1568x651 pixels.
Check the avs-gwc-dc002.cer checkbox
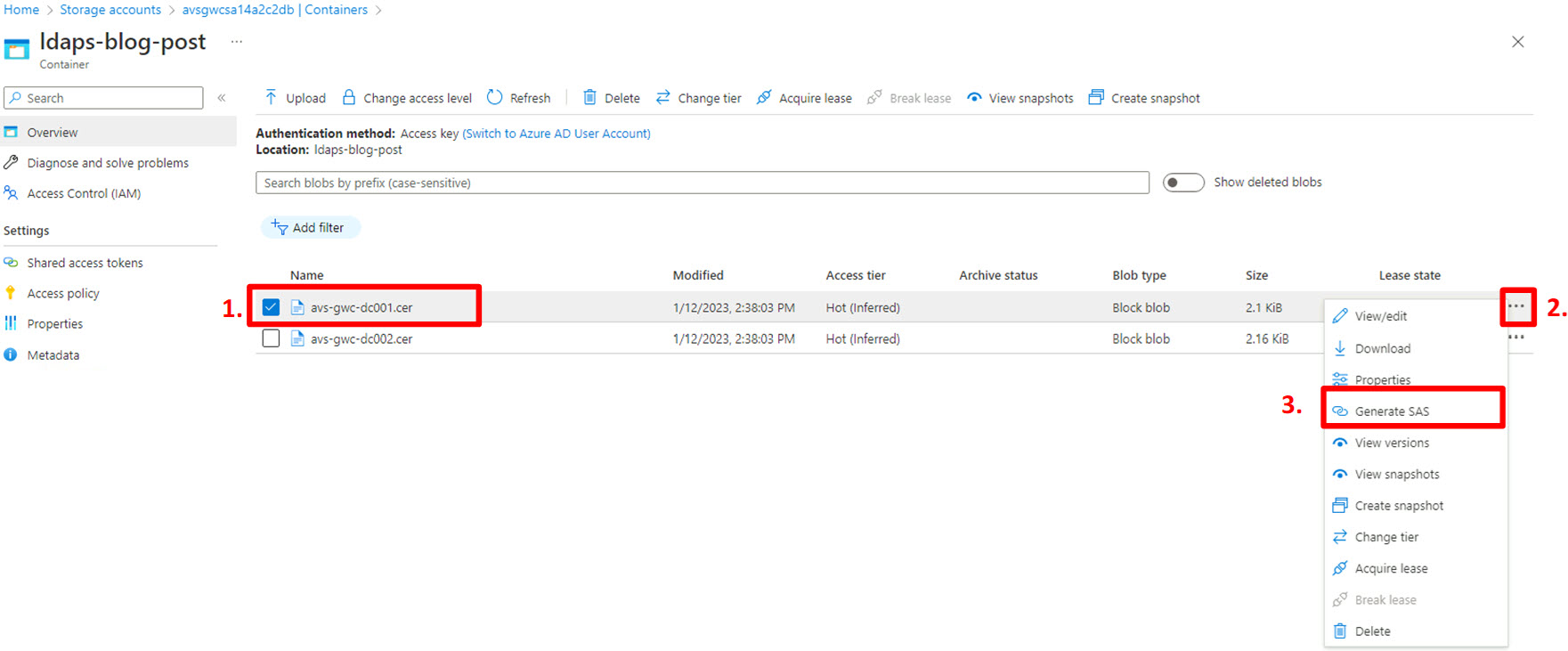(x=271, y=338)
